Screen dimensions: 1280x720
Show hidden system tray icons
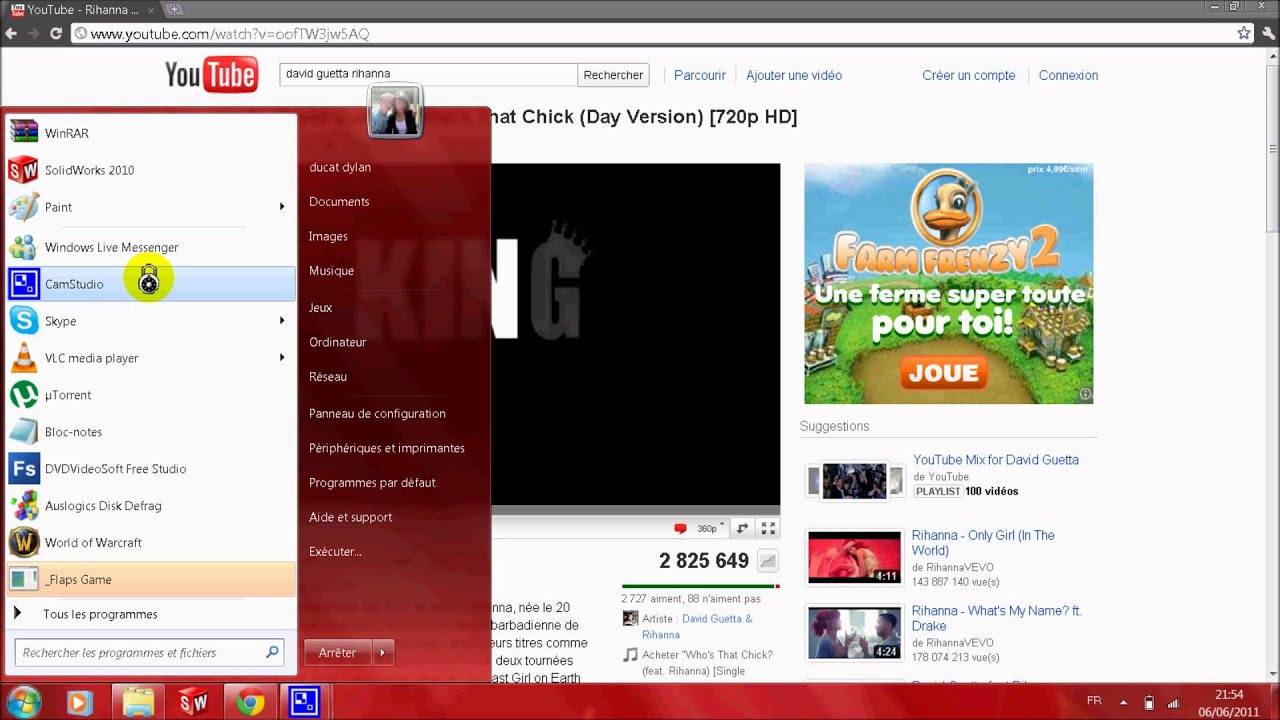[1123, 702]
